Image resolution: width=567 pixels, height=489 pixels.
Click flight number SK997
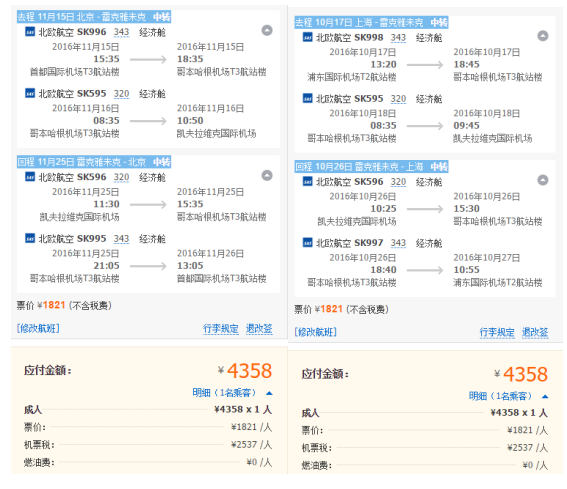(369, 243)
